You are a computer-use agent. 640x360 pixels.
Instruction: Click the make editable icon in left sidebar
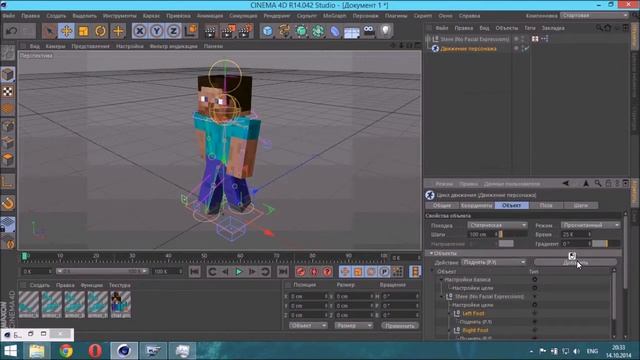pyautogui.click(x=8, y=54)
